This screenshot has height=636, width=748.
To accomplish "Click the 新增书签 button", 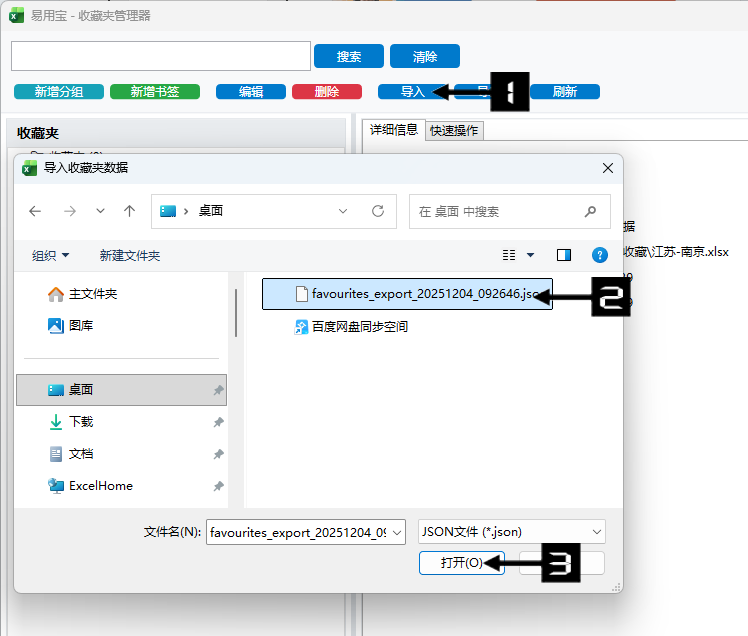I will tap(155, 92).
